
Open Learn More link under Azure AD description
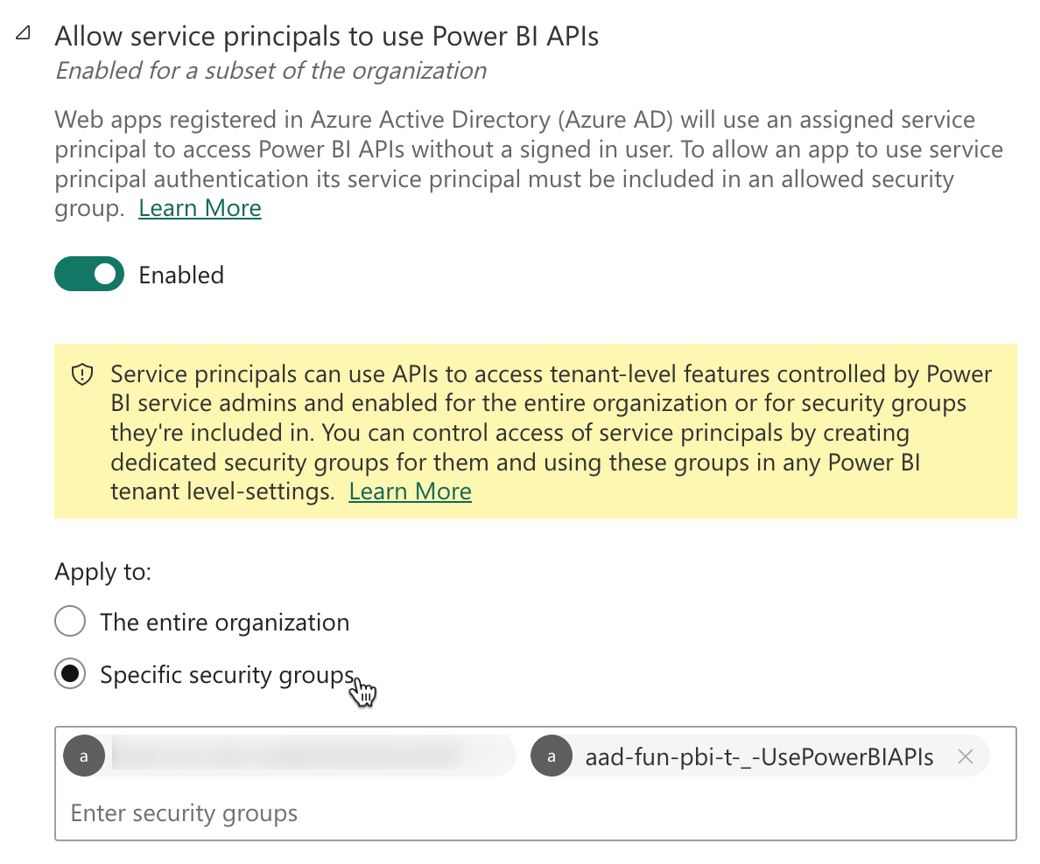pos(200,208)
